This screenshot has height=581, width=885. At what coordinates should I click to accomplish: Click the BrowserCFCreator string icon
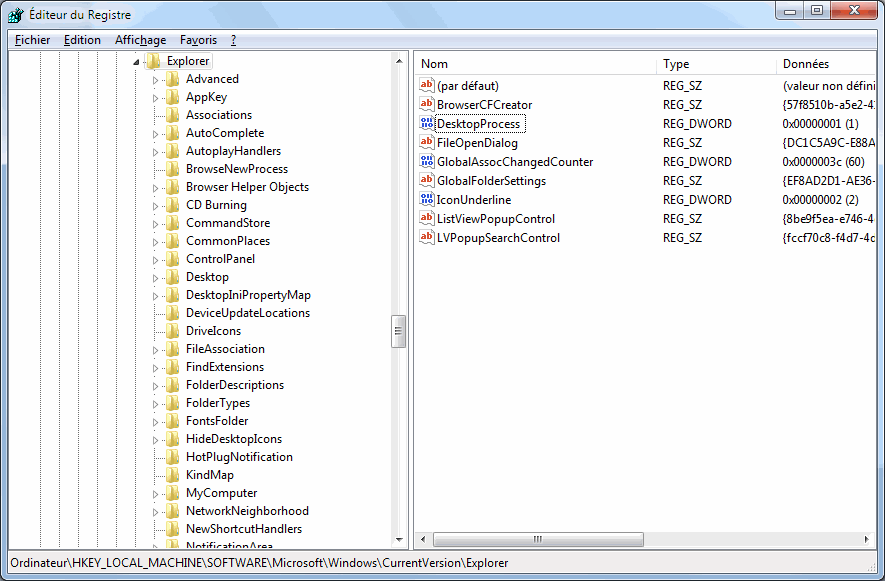pos(427,104)
